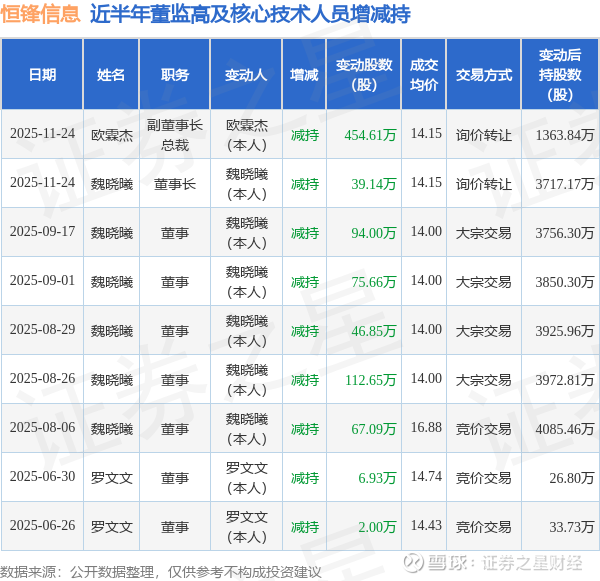Click the position cell 副董事长 总裁
This screenshot has height=581, width=600.
pyautogui.click(x=175, y=135)
